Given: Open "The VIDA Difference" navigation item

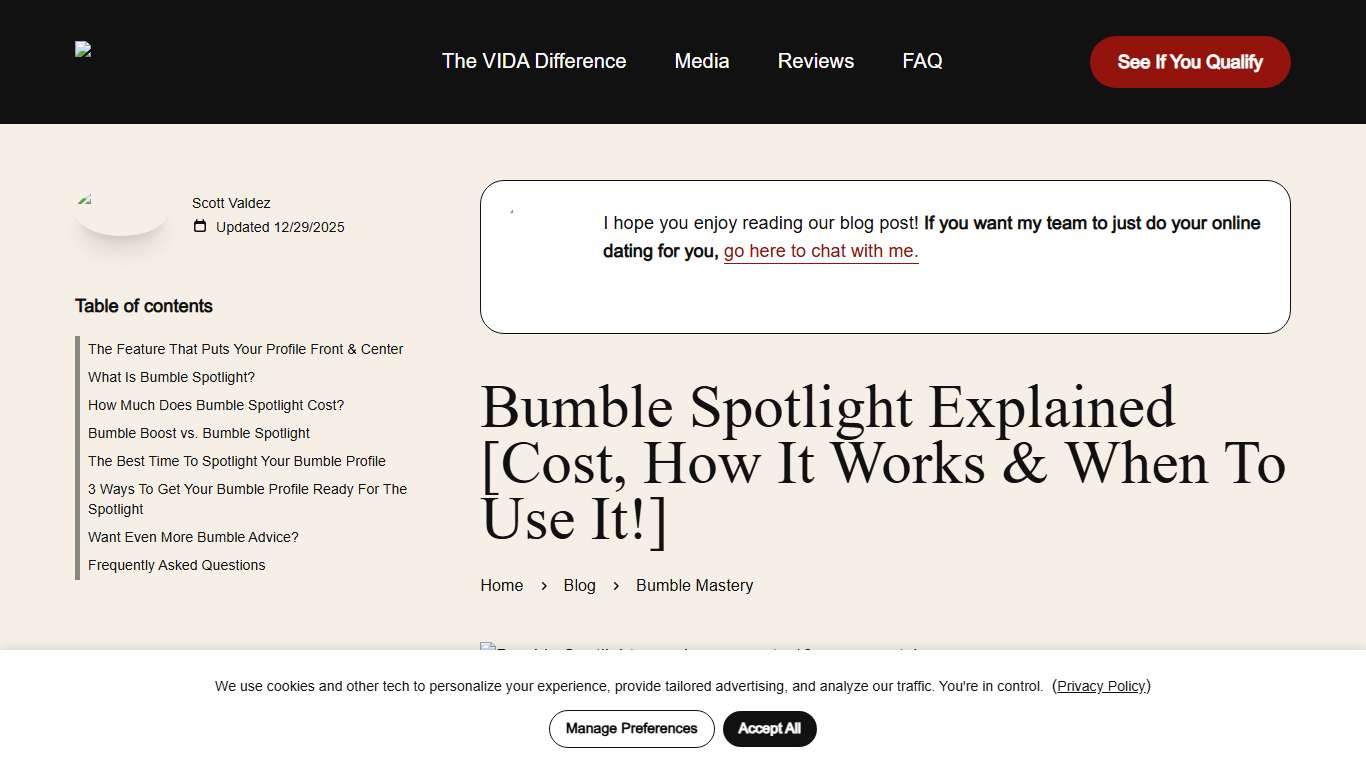Looking at the screenshot, I should click(x=533, y=61).
